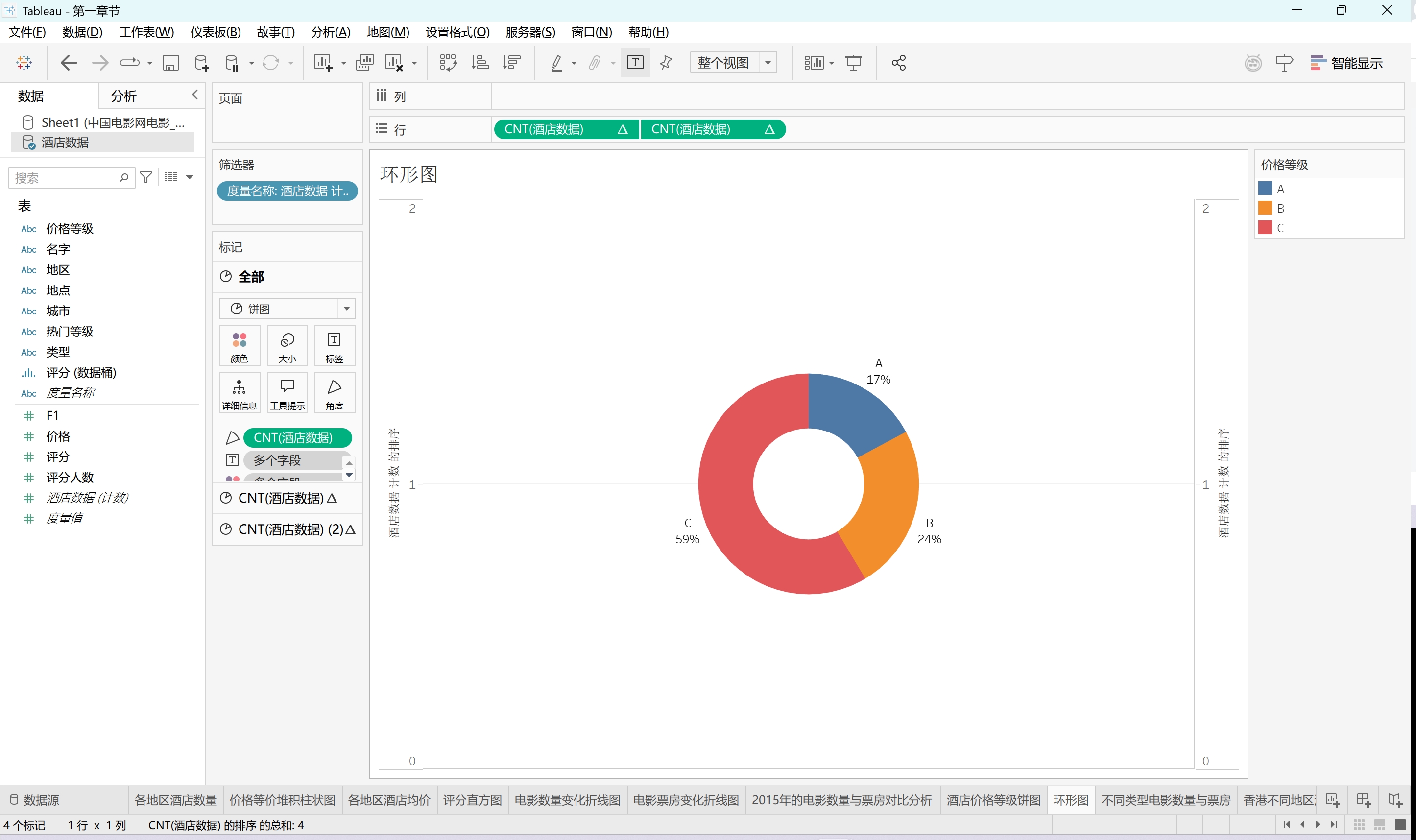Click the presentation mode icon
Viewport: 1416px width, 840px height.
point(853,63)
